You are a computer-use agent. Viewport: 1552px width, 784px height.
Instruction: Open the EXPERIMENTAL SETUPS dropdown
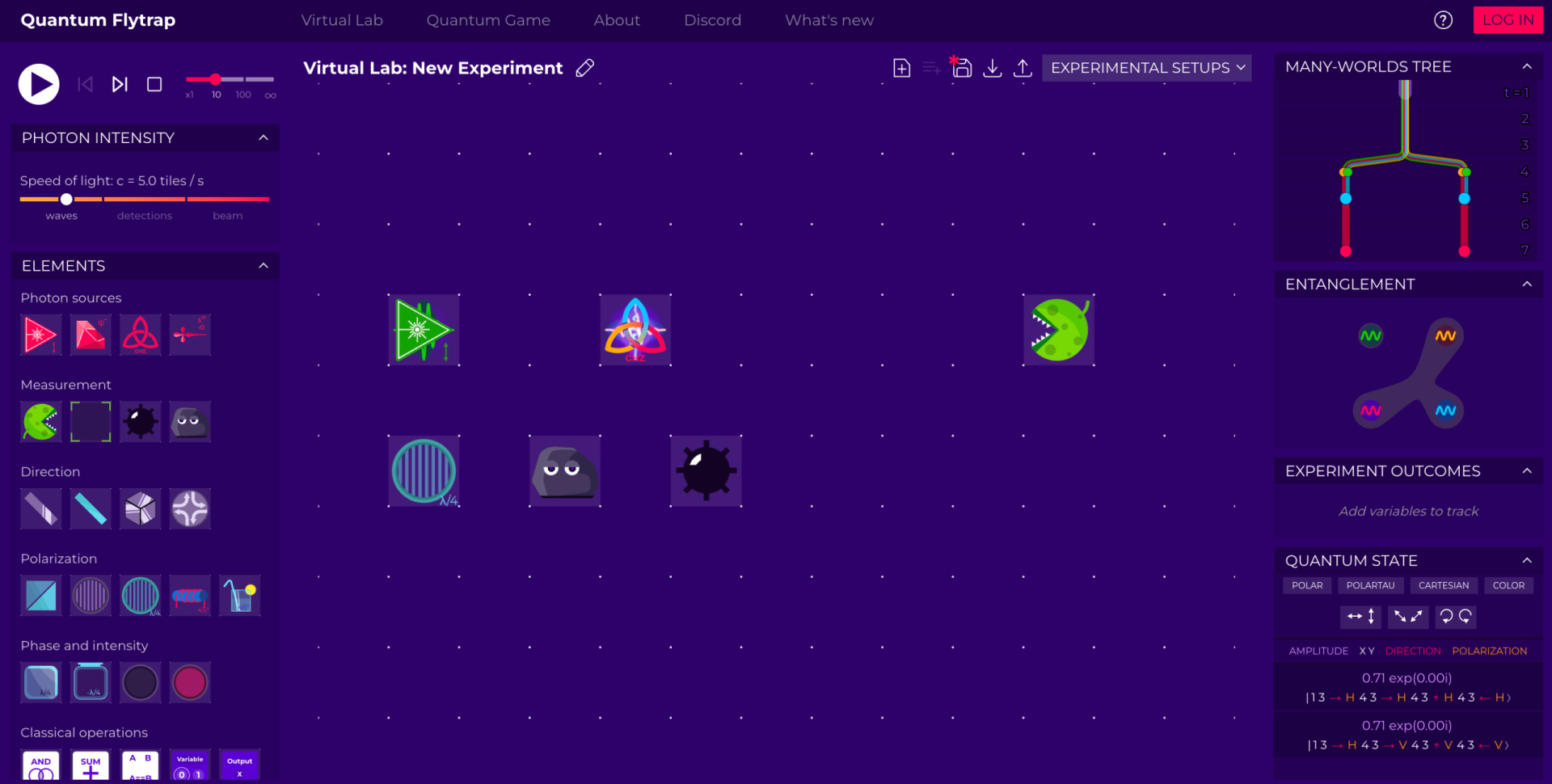pos(1146,68)
